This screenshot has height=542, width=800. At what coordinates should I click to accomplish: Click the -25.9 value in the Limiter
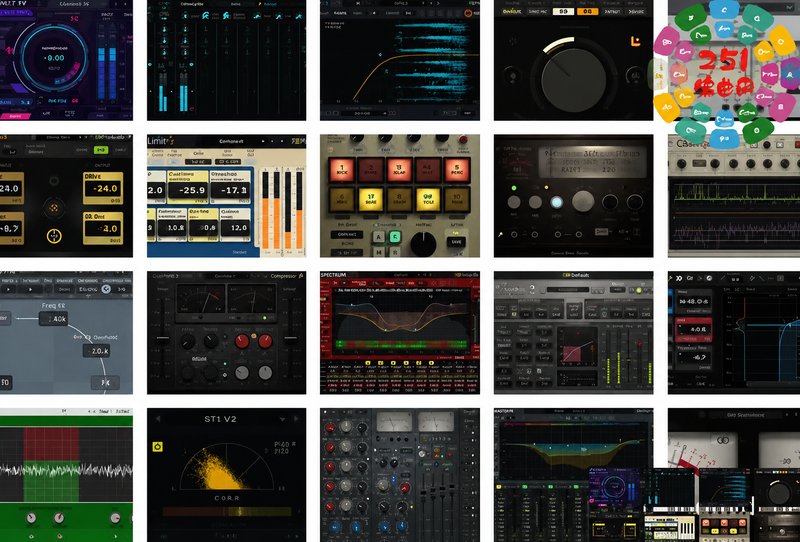187,190
